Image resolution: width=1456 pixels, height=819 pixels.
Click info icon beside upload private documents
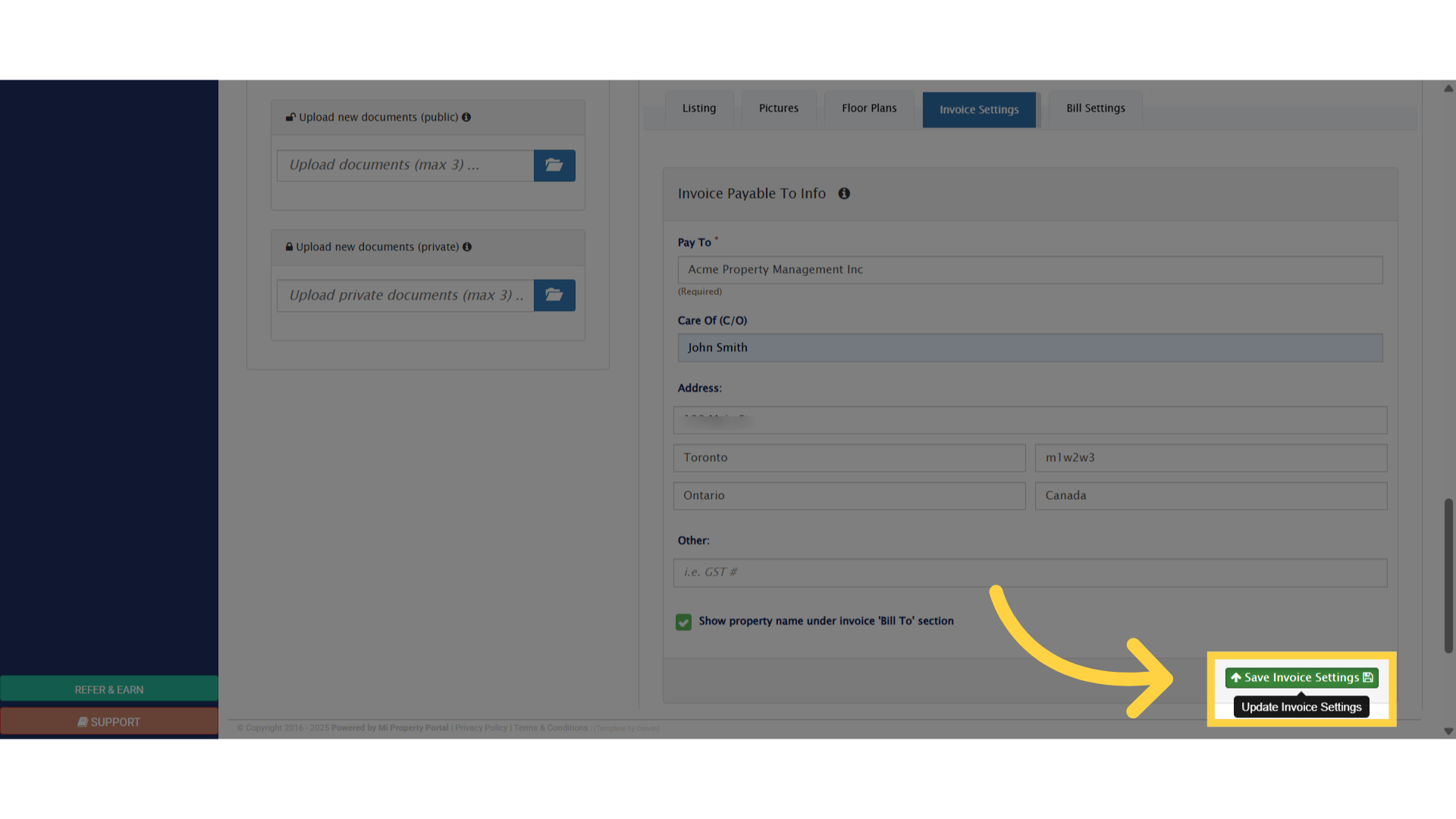tap(468, 246)
